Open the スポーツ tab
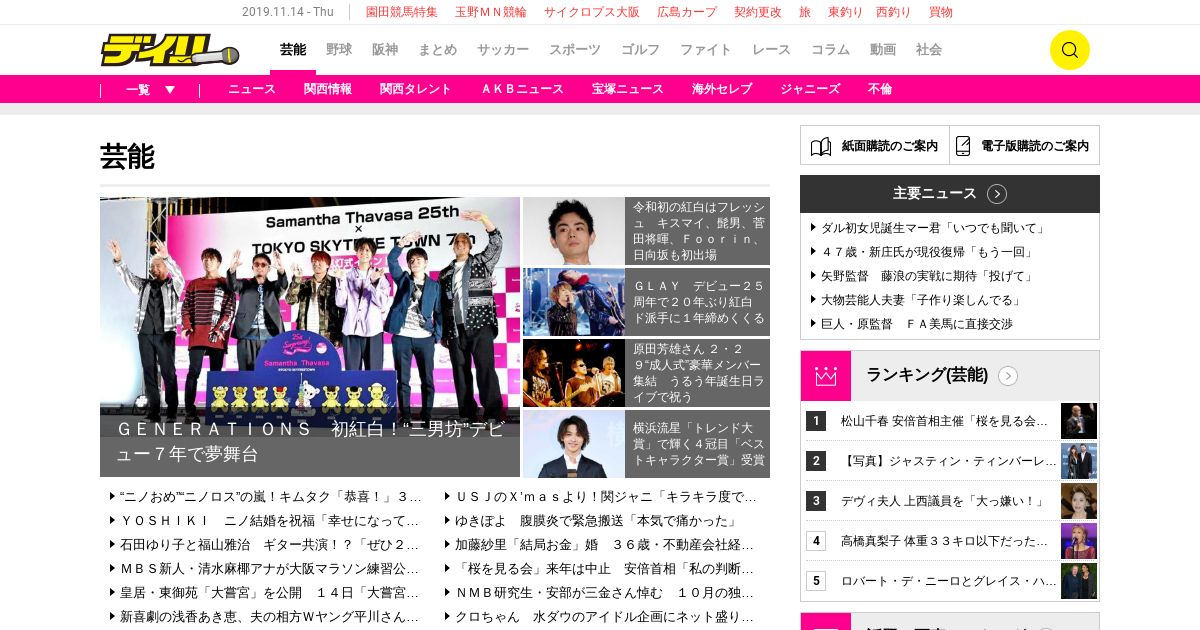This screenshot has height=630, width=1200. [575, 50]
